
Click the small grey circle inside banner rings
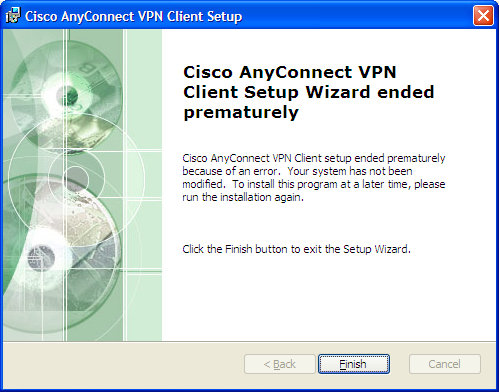[x=76, y=178]
